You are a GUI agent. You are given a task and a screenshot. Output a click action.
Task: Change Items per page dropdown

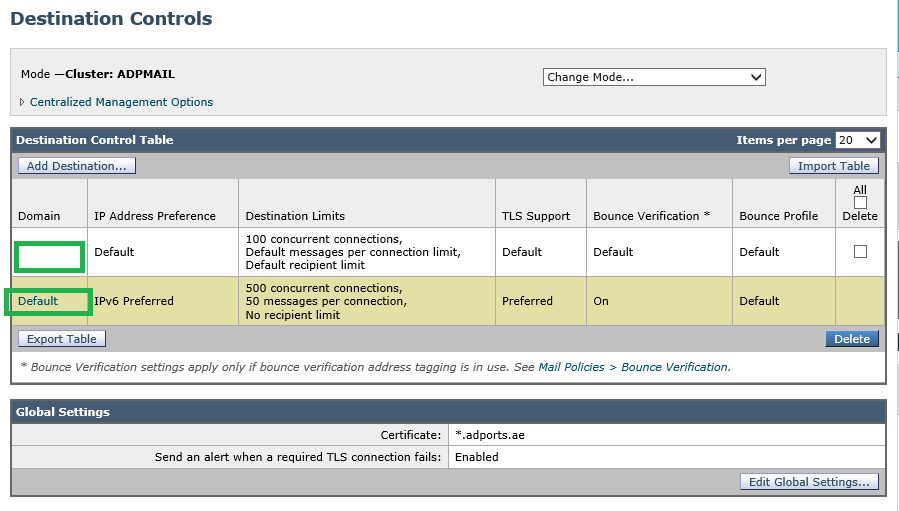coord(857,140)
